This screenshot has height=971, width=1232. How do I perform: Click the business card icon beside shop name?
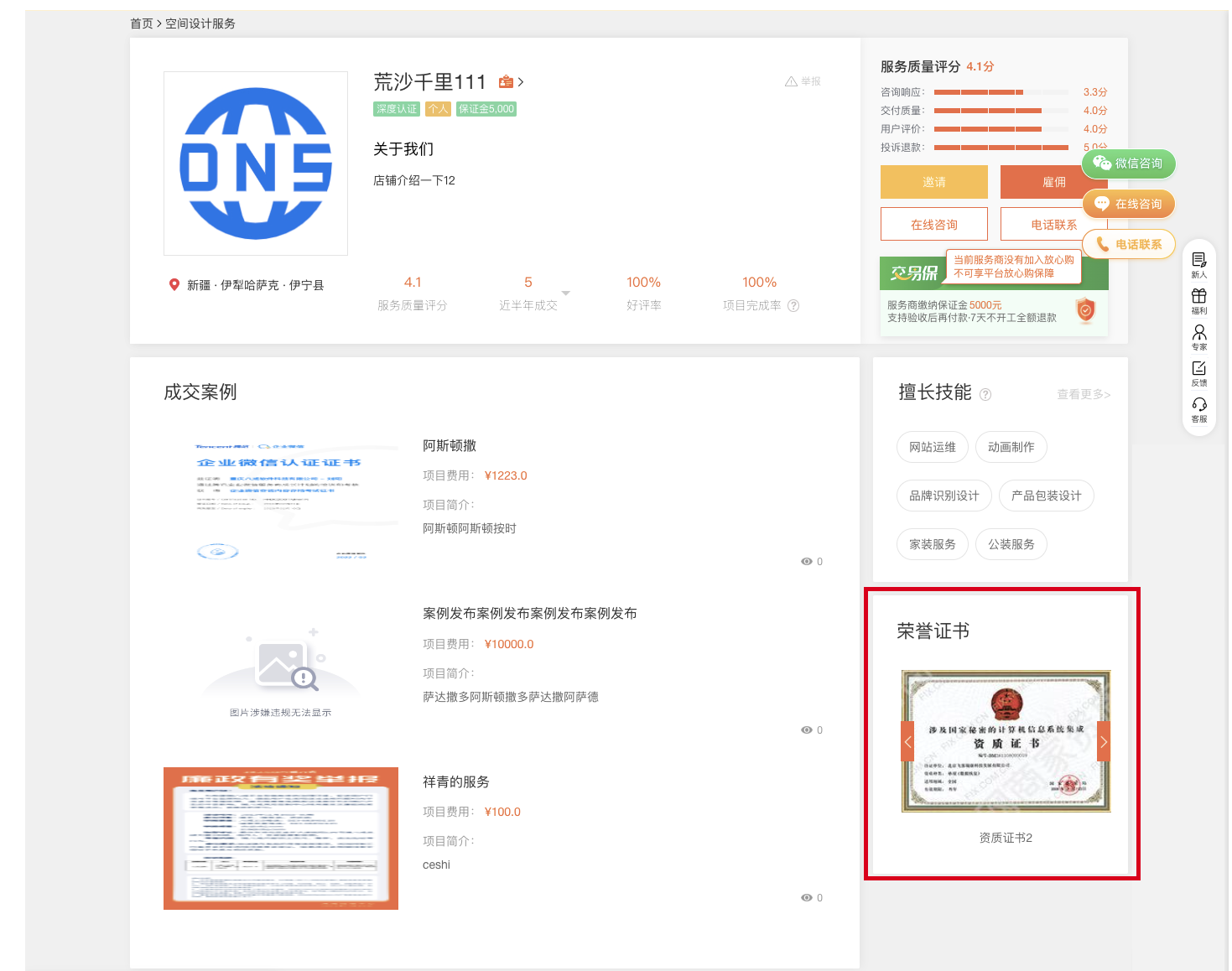click(506, 82)
